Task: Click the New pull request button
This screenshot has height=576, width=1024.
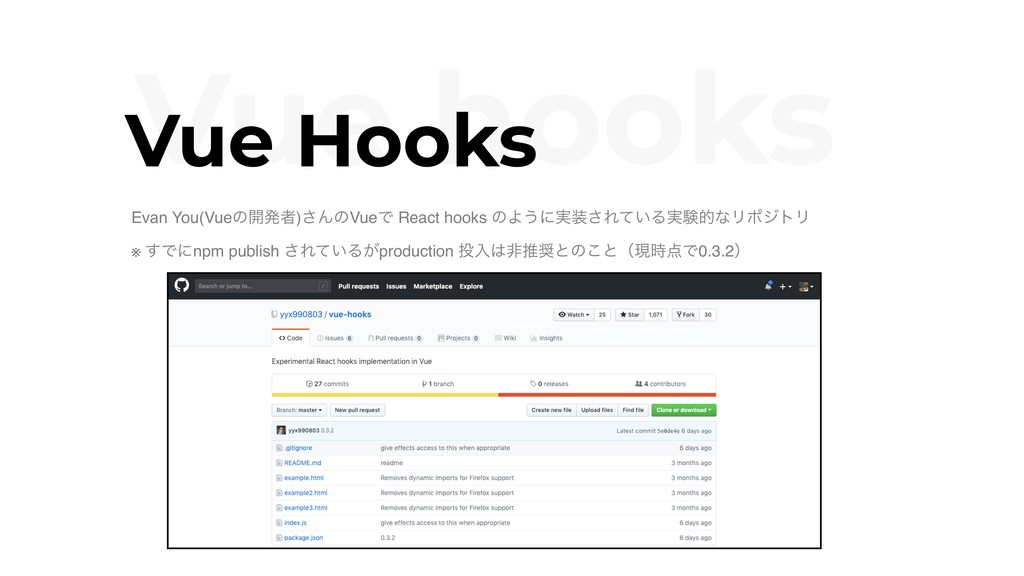Action: point(359,410)
